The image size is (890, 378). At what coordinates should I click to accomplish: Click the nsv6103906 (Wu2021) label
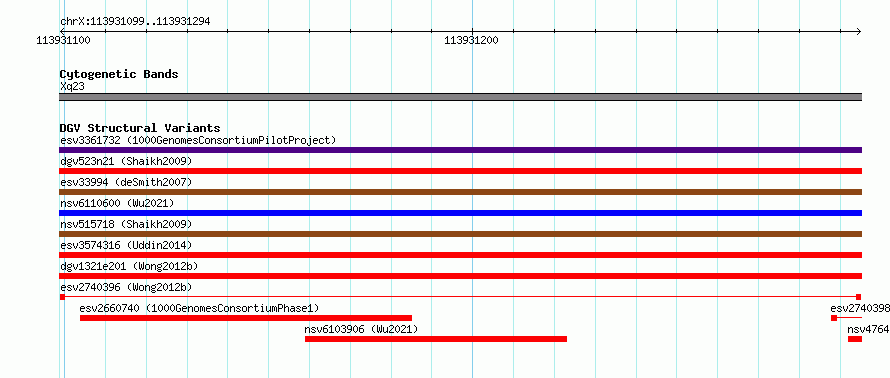(361, 329)
